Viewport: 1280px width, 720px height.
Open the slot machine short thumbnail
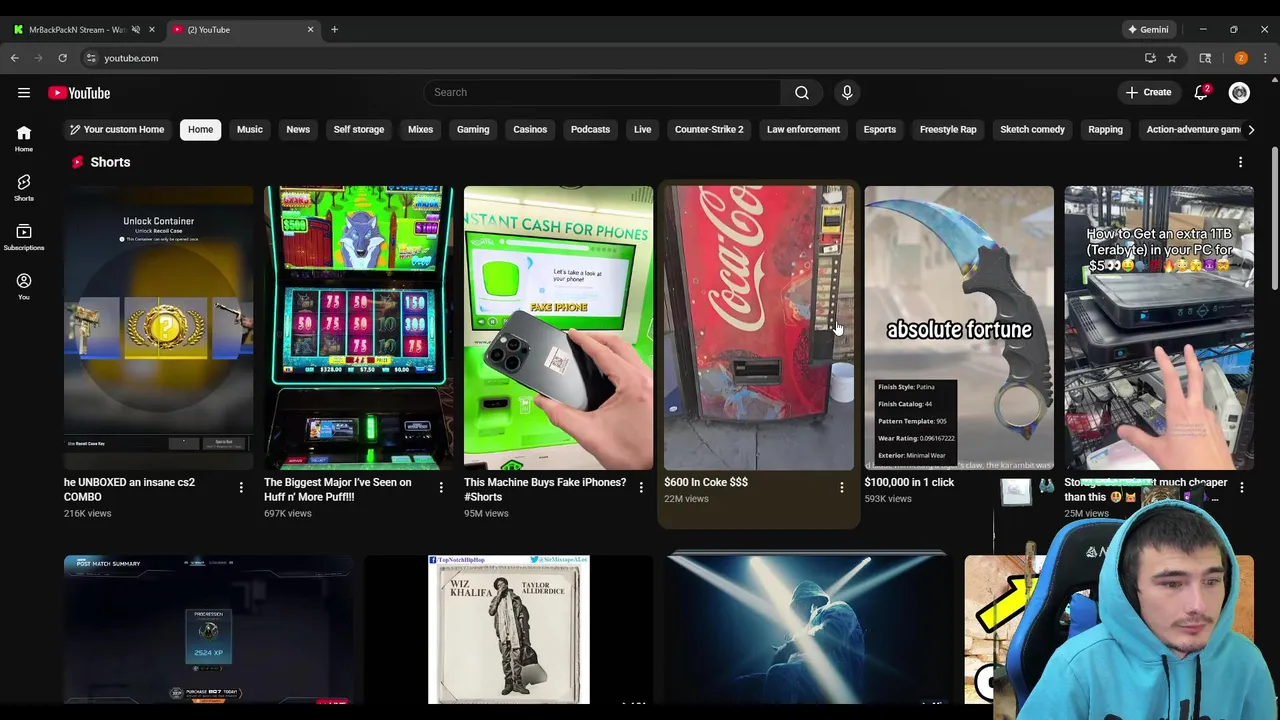[359, 327]
